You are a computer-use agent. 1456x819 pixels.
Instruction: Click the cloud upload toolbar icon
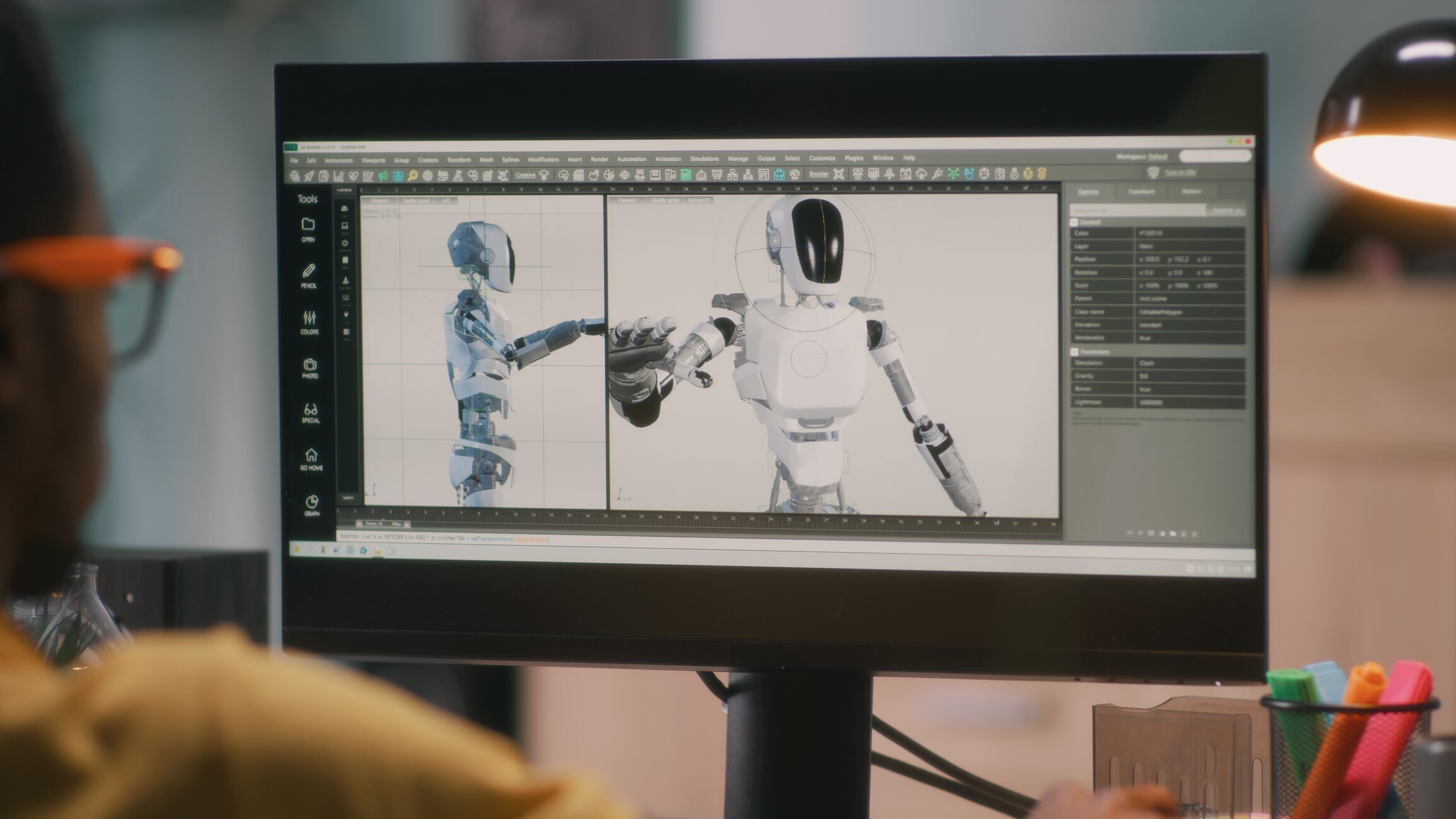click(921, 173)
